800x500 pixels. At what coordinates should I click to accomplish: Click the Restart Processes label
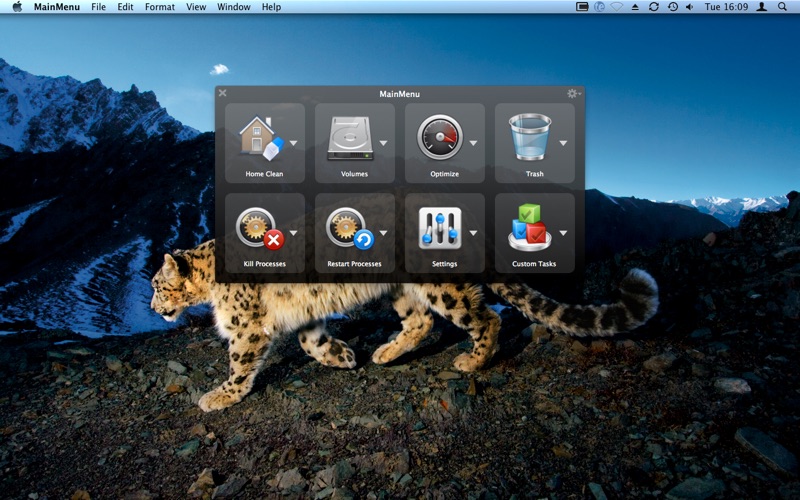pos(354,264)
